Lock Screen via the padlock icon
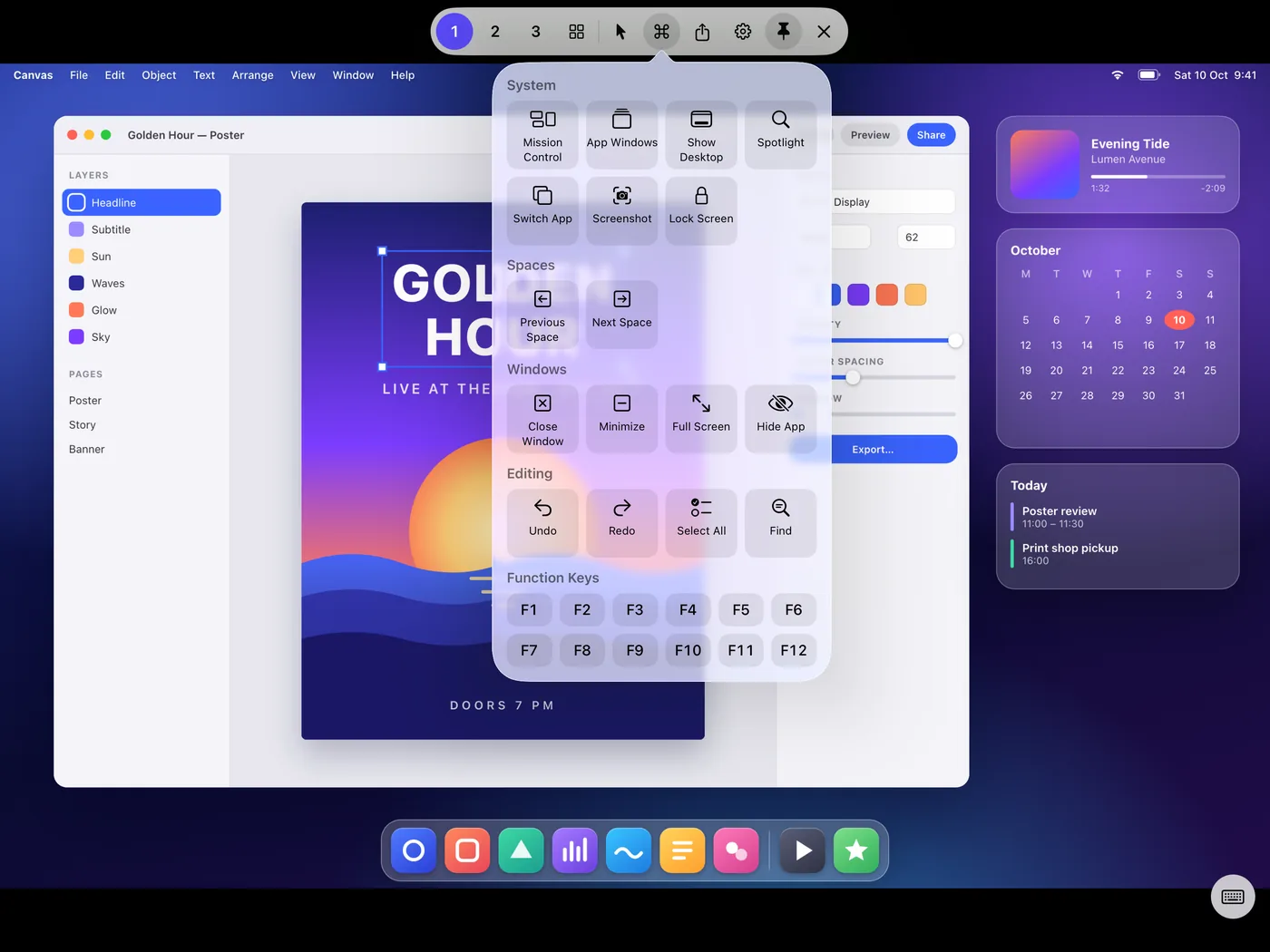 click(x=701, y=211)
